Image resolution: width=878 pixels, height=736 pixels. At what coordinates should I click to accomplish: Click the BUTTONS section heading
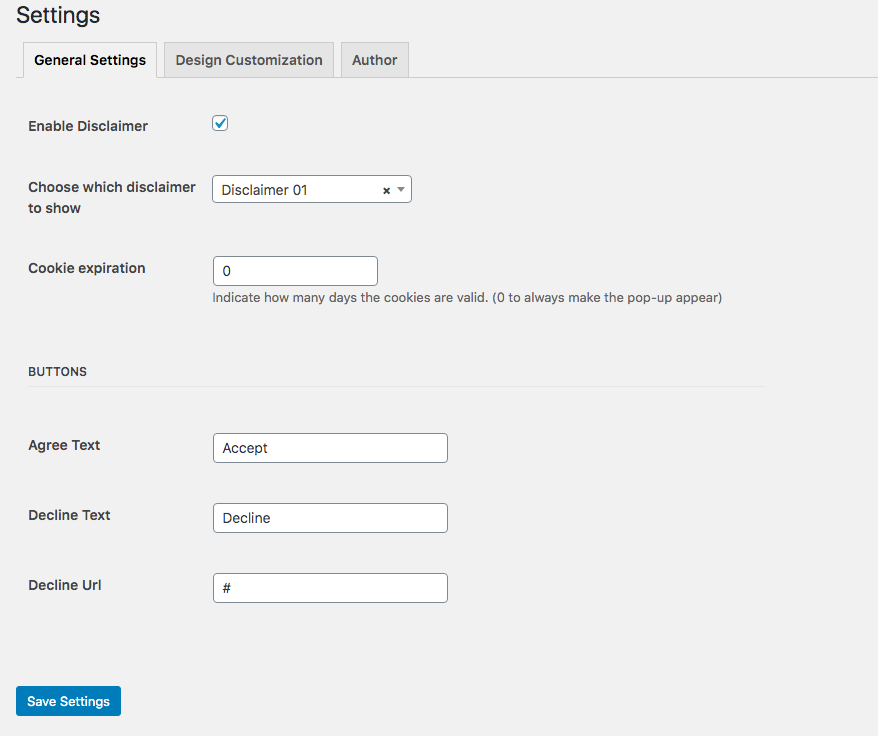coord(57,371)
